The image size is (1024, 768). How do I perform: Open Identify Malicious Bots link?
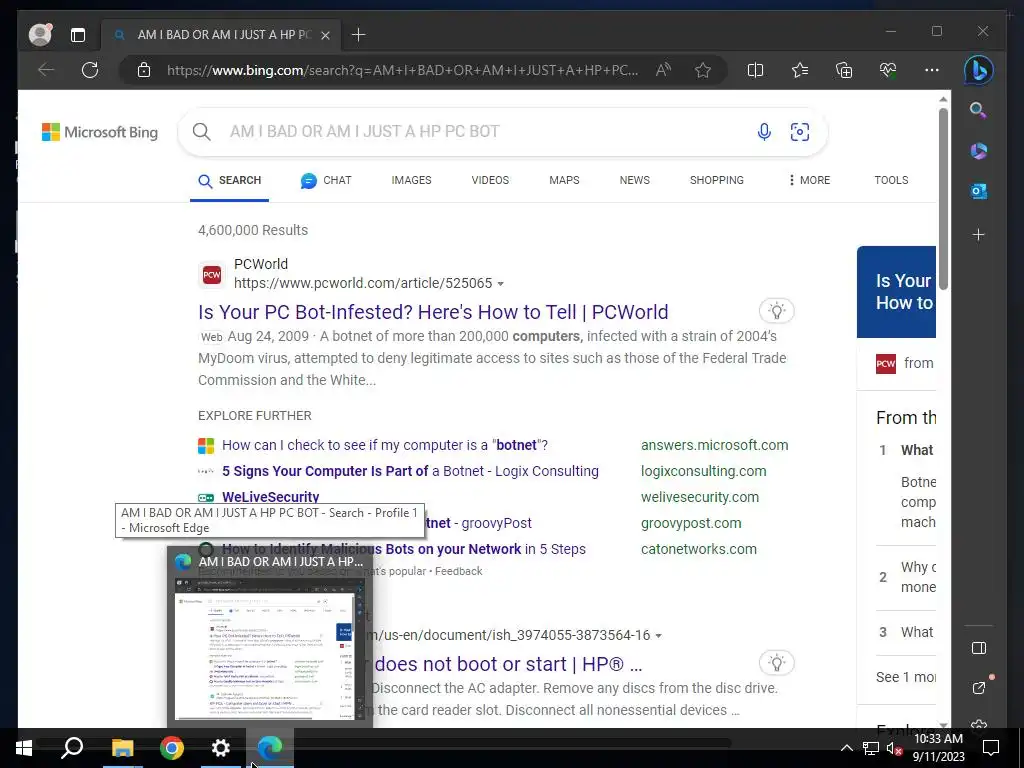[x=404, y=550]
